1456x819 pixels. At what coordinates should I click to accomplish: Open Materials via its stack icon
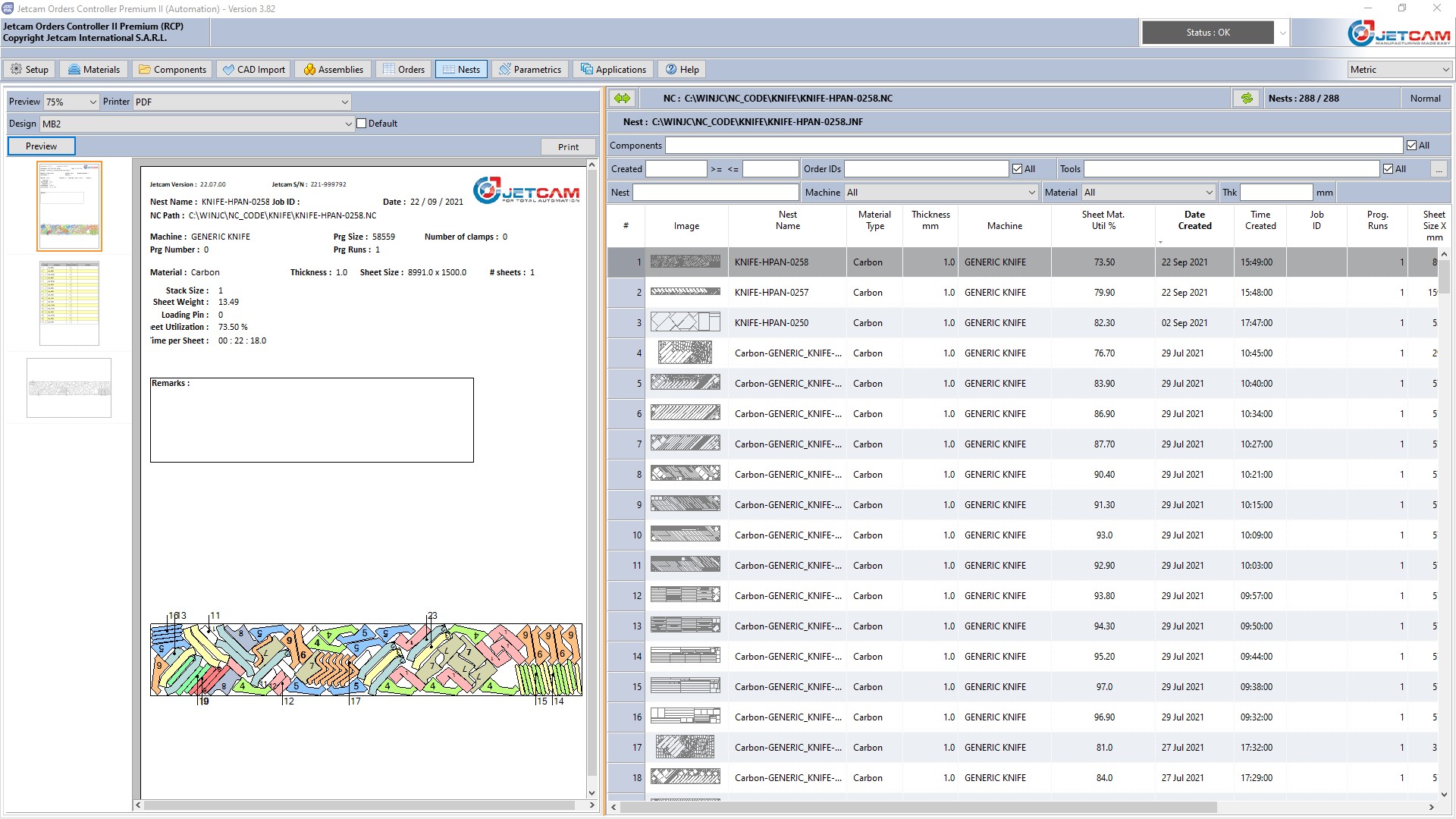click(74, 70)
